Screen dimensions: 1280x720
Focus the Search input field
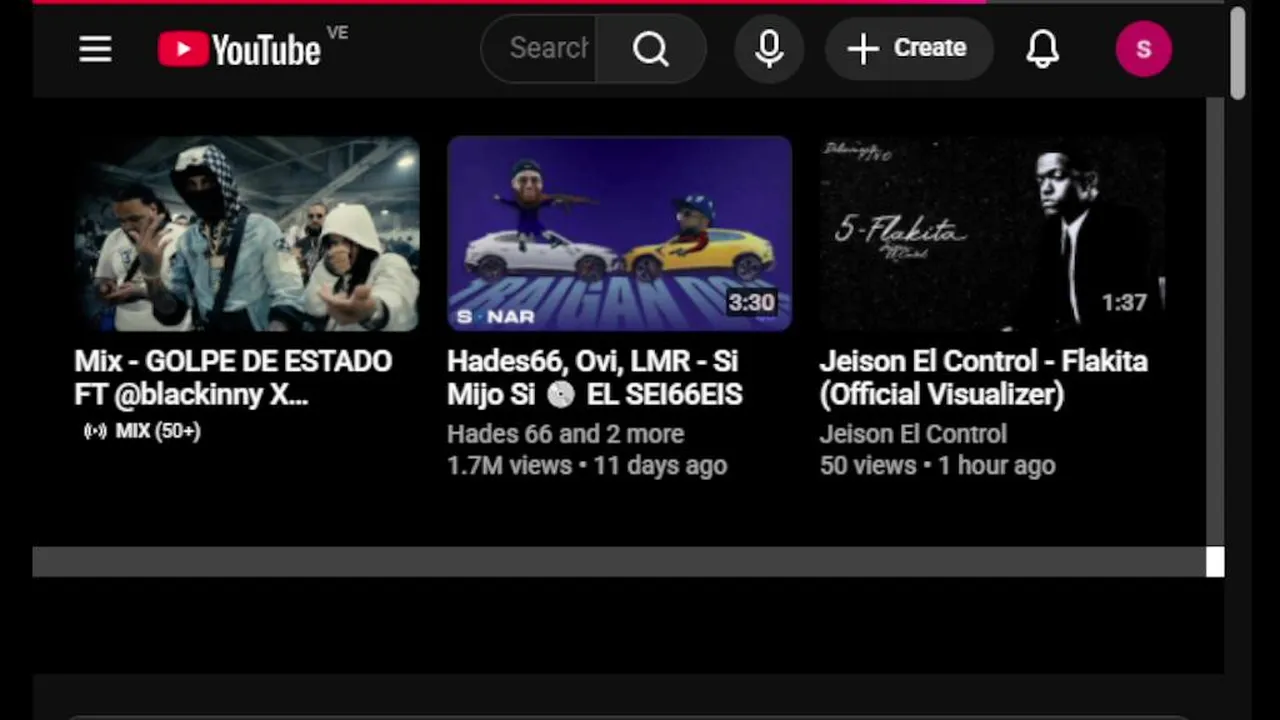[x=540, y=48]
